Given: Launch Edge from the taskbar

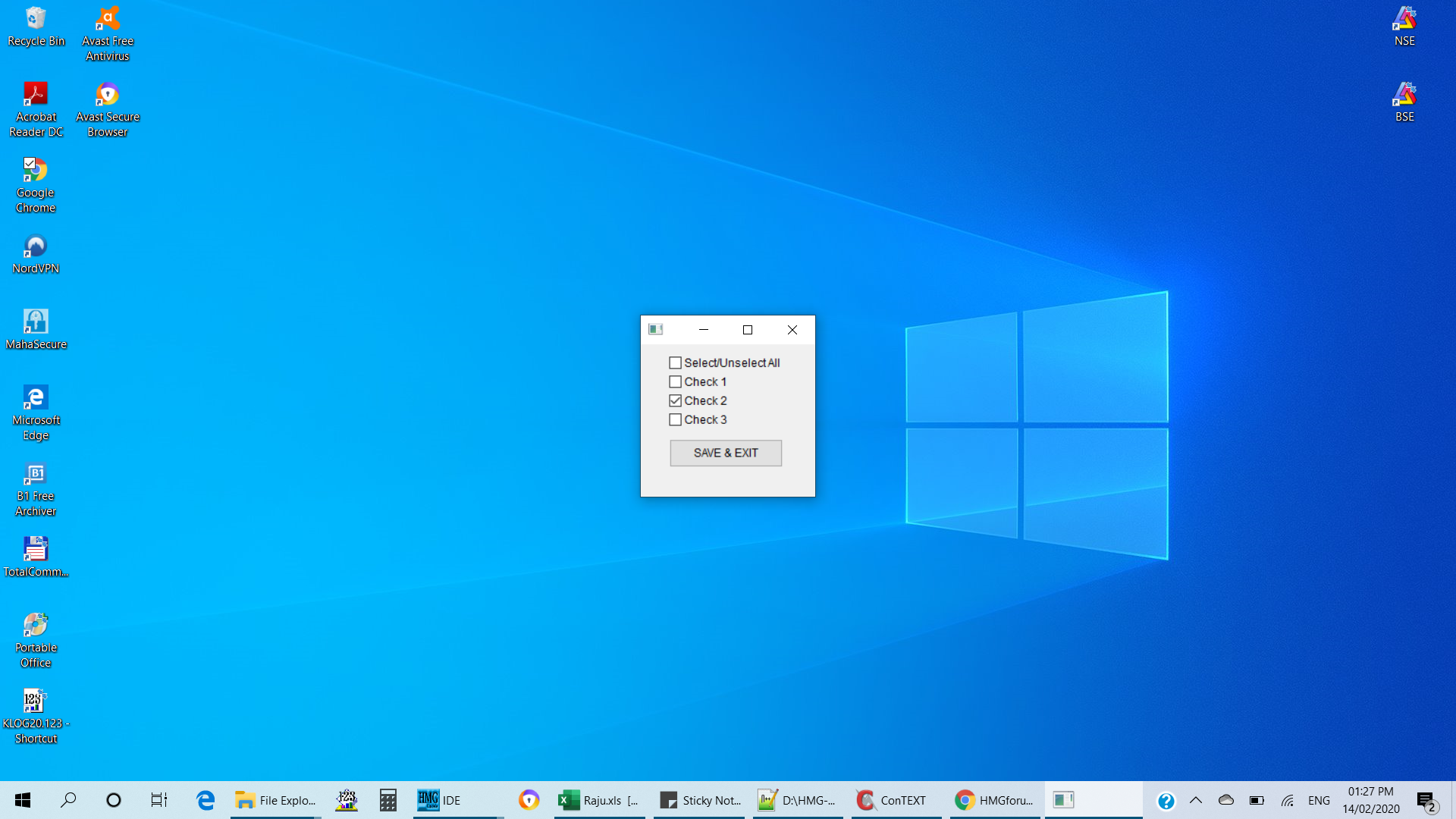Looking at the screenshot, I should click(206, 800).
